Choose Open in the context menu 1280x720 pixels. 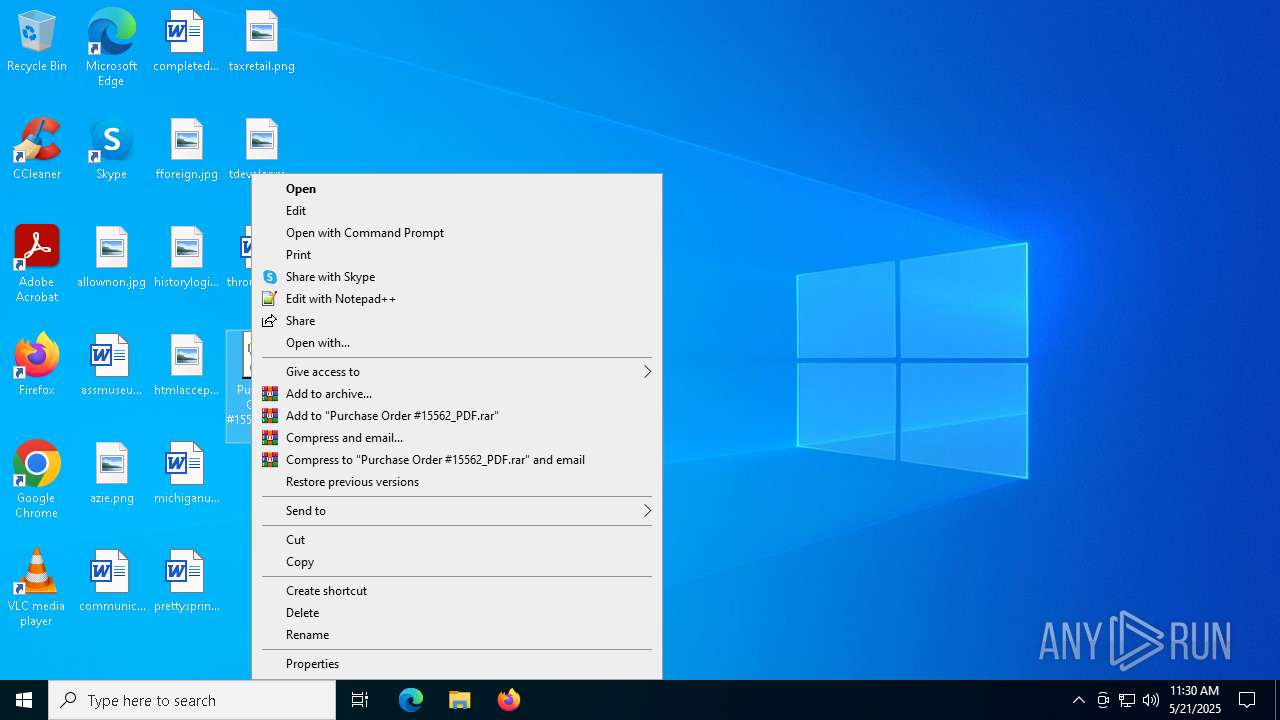[457, 189]
